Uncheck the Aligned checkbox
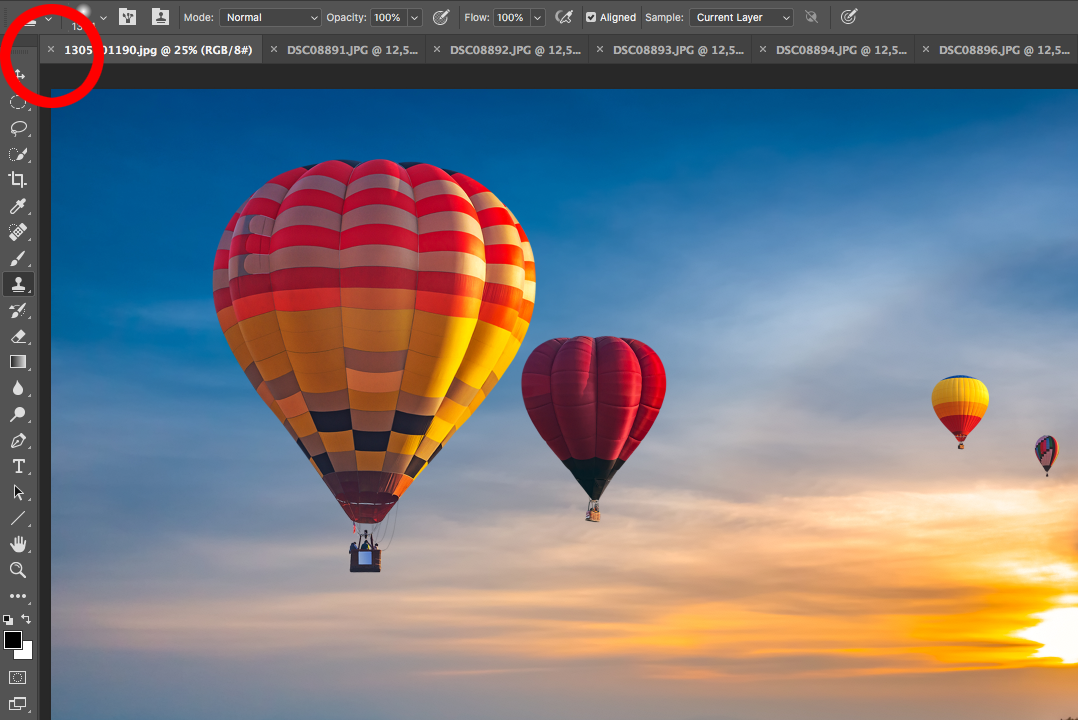 [x=591, y=18]
